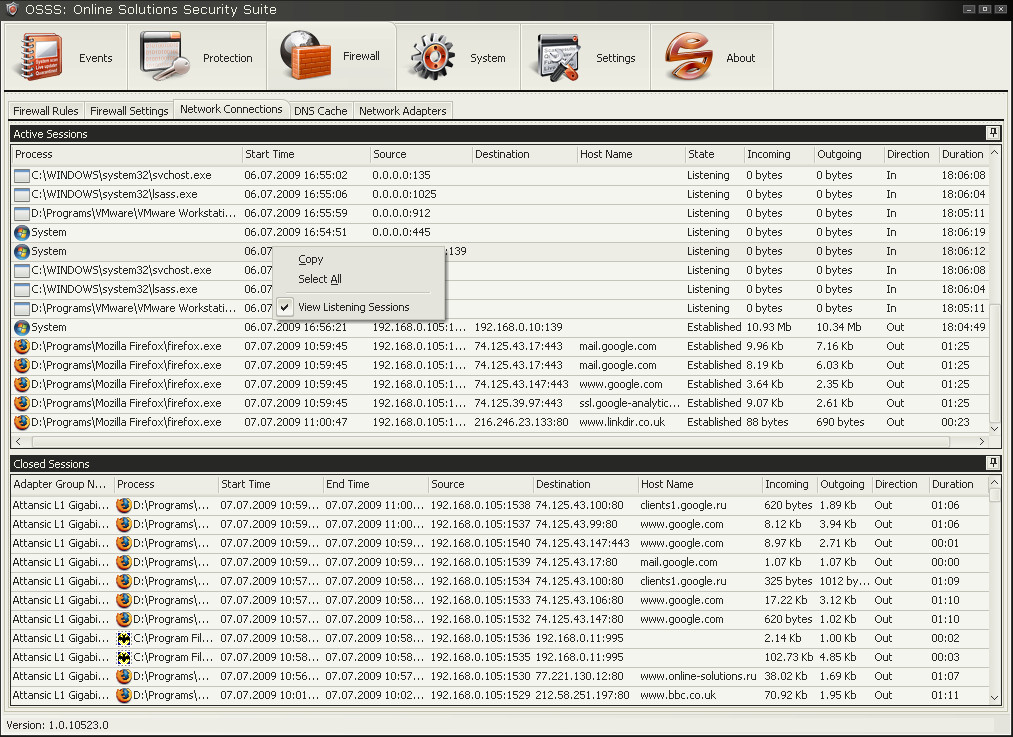
Task: Click the 690 bytes outgoing value
Action: tap(840, 422)
